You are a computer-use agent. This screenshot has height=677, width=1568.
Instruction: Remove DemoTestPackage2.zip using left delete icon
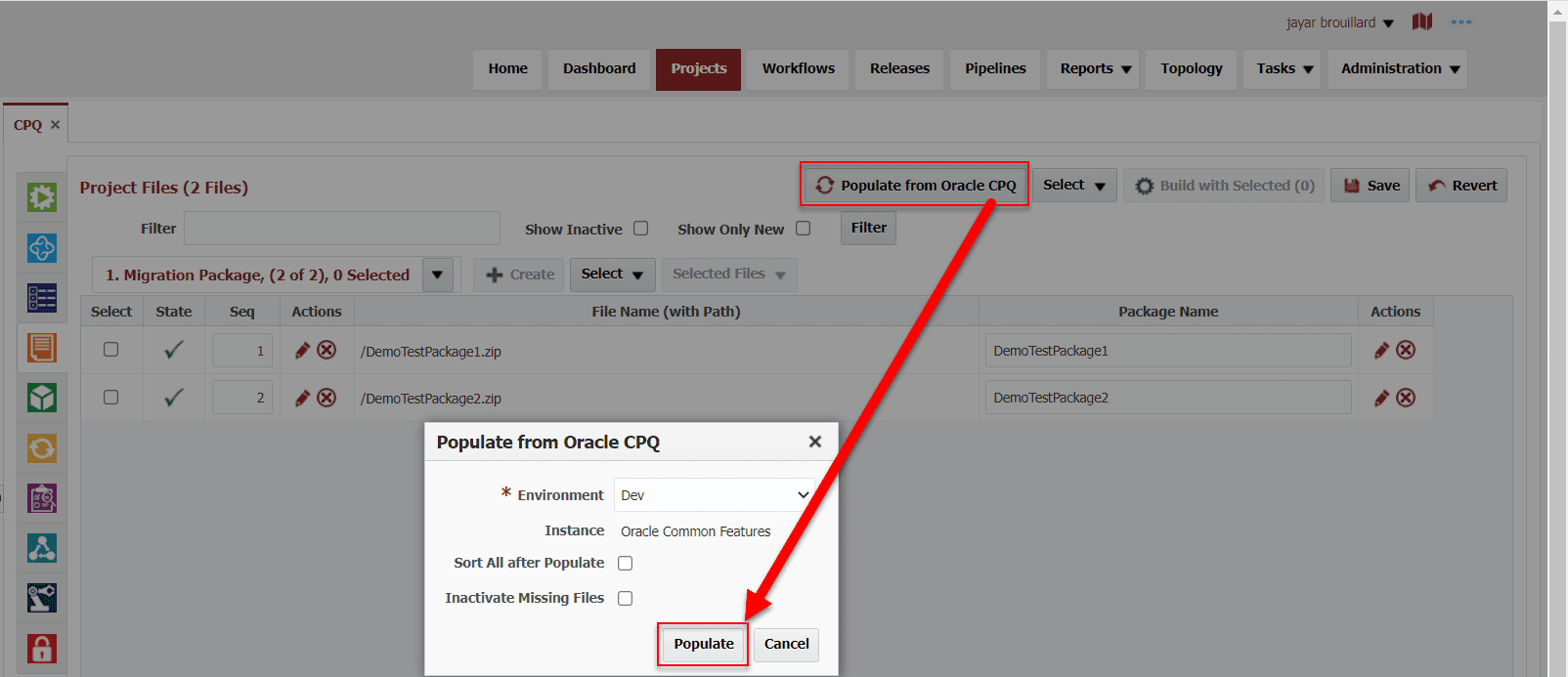point(327,398)
